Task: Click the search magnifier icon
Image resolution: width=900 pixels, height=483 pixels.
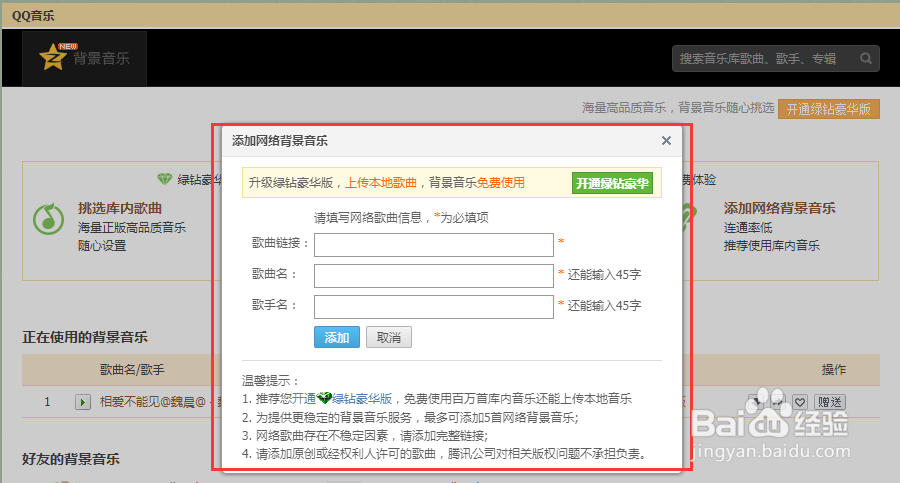Action: click(866, 59)
